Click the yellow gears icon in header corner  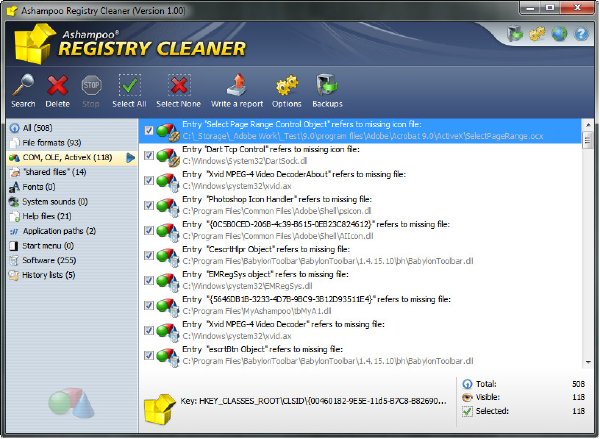[537, 34]
